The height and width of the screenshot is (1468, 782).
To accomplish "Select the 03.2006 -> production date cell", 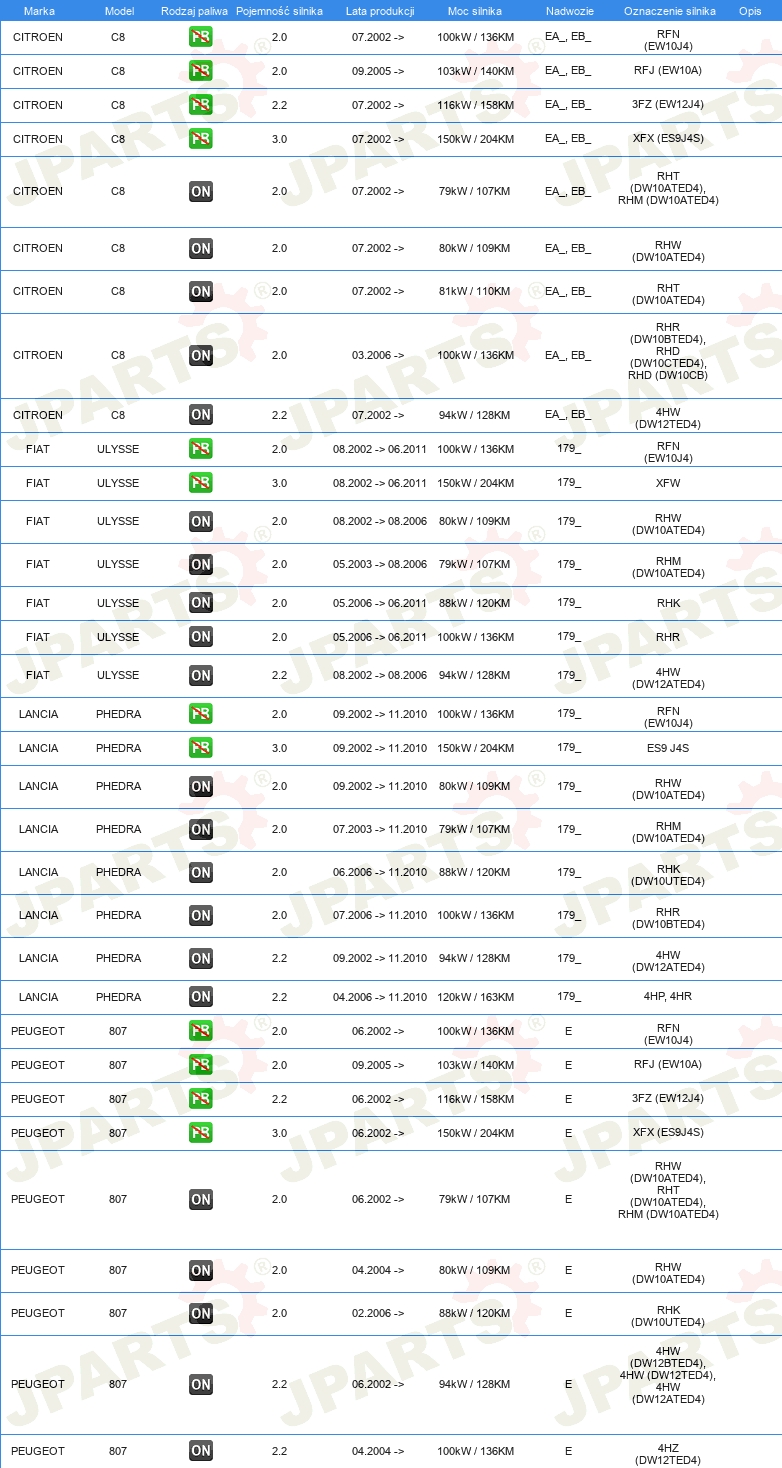I will pos(378,355).
